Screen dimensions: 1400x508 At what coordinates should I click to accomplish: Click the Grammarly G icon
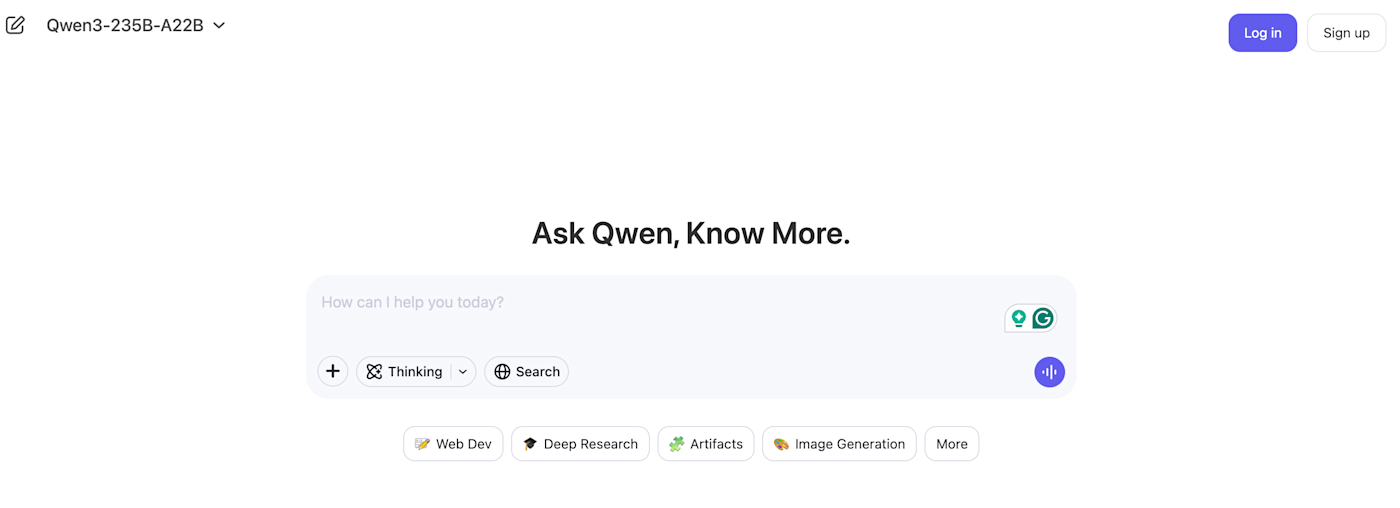[1043, 318]
